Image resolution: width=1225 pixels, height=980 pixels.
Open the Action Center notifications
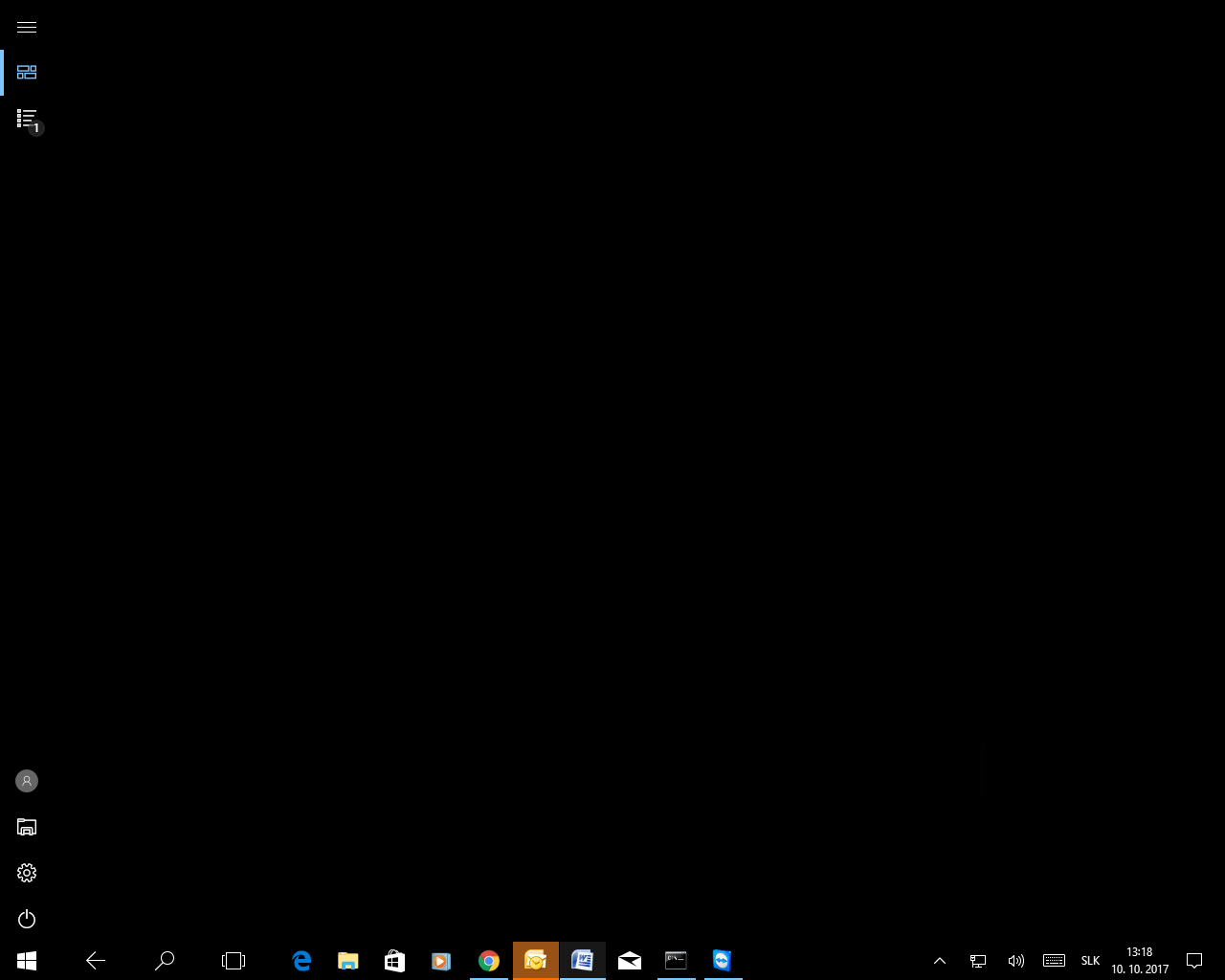[1194, 961]
